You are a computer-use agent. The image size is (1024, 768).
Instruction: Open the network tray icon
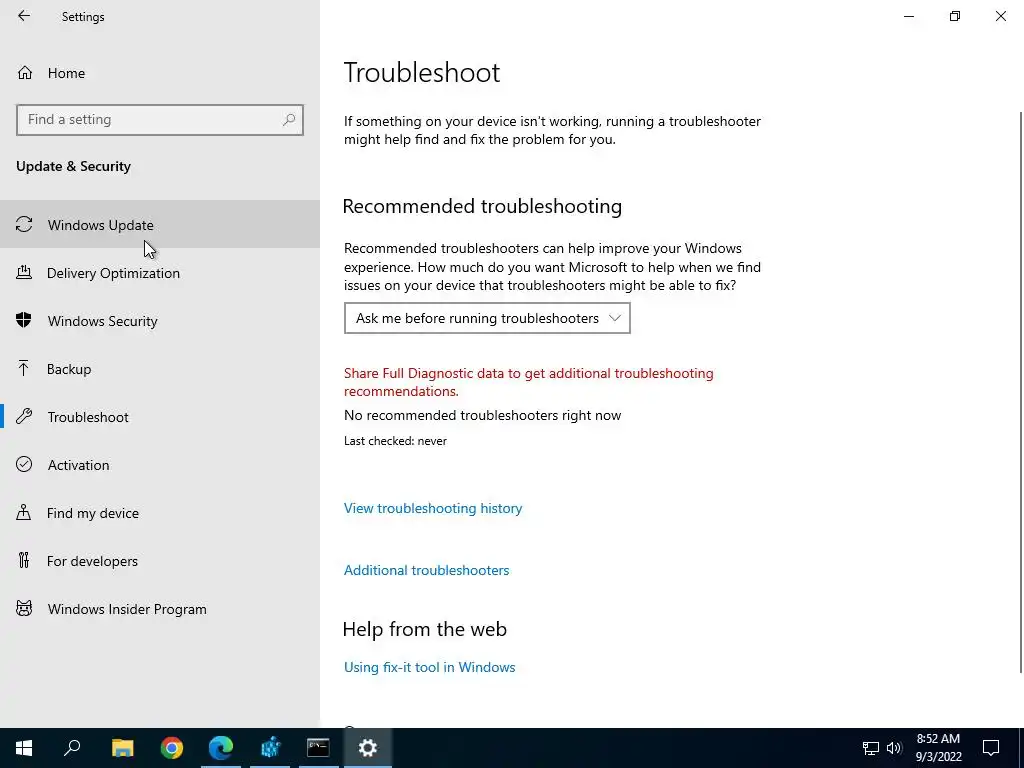pos(871,748)
